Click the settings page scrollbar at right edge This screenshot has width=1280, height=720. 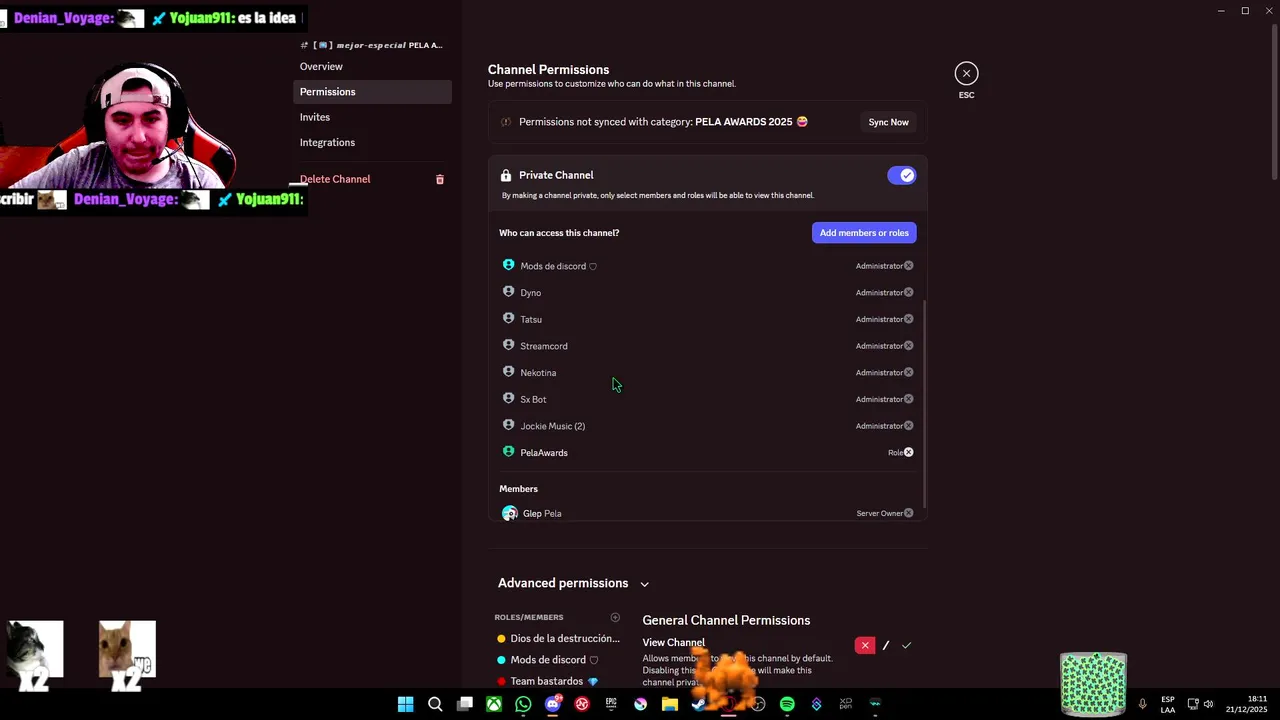pyautogui.click(x=1274, y=100)
